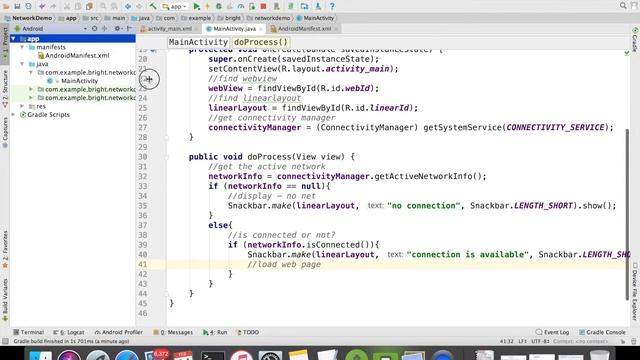
Task: Open Device File Explorer side tab
Action: (x=635, y=291)
